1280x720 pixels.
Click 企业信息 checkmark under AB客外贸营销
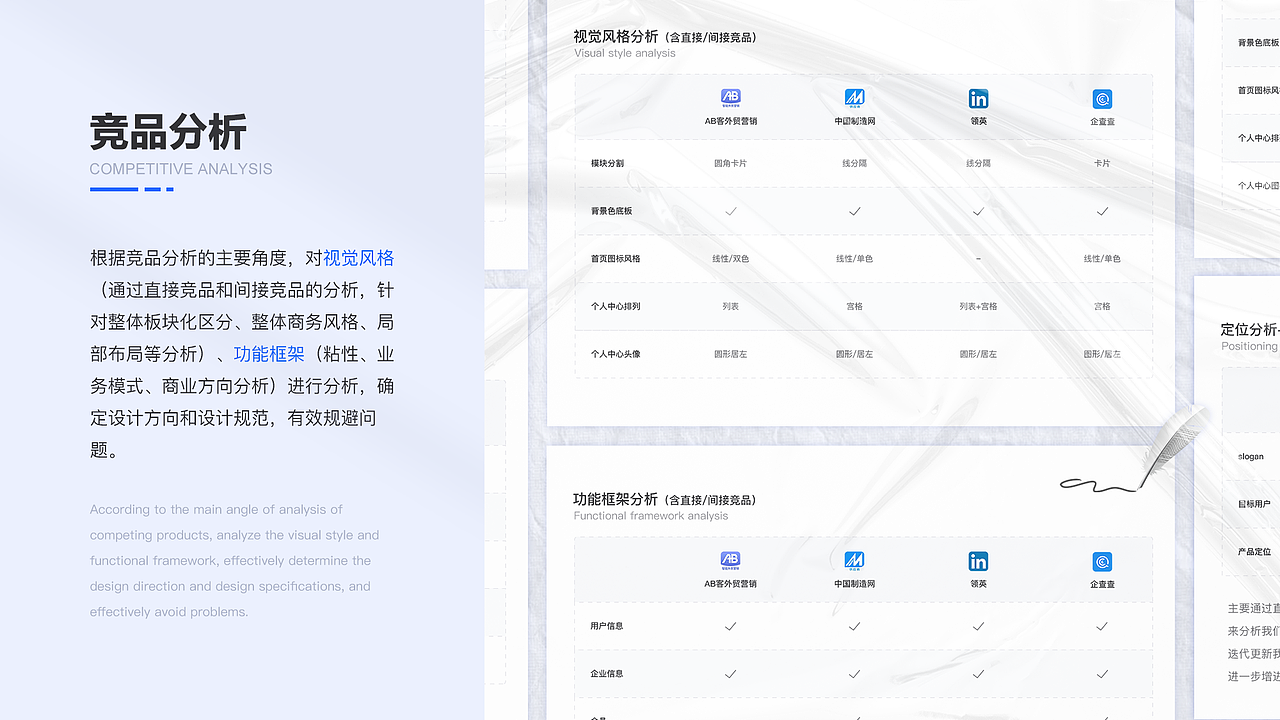[731, 674]
